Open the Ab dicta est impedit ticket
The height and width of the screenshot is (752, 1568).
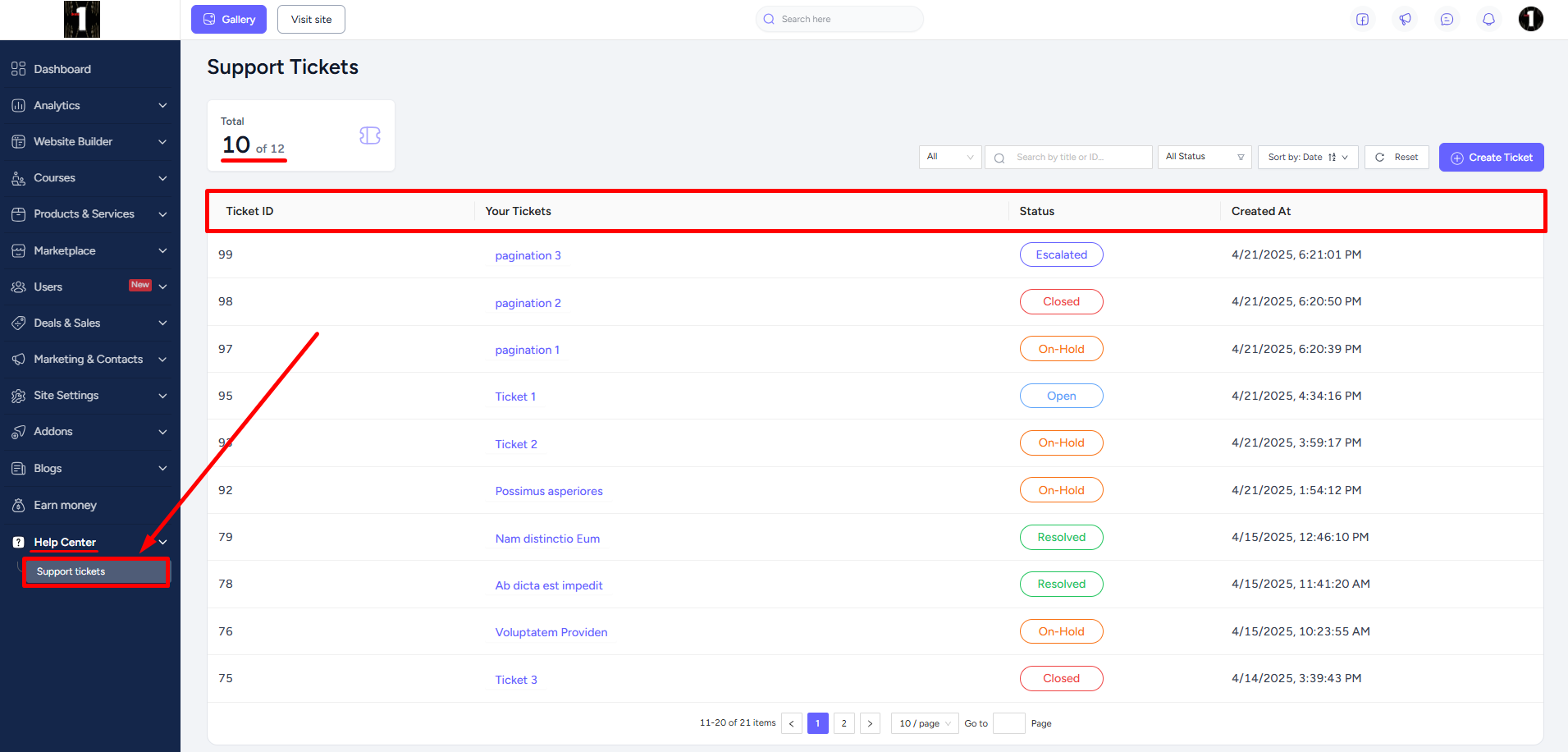549,585
